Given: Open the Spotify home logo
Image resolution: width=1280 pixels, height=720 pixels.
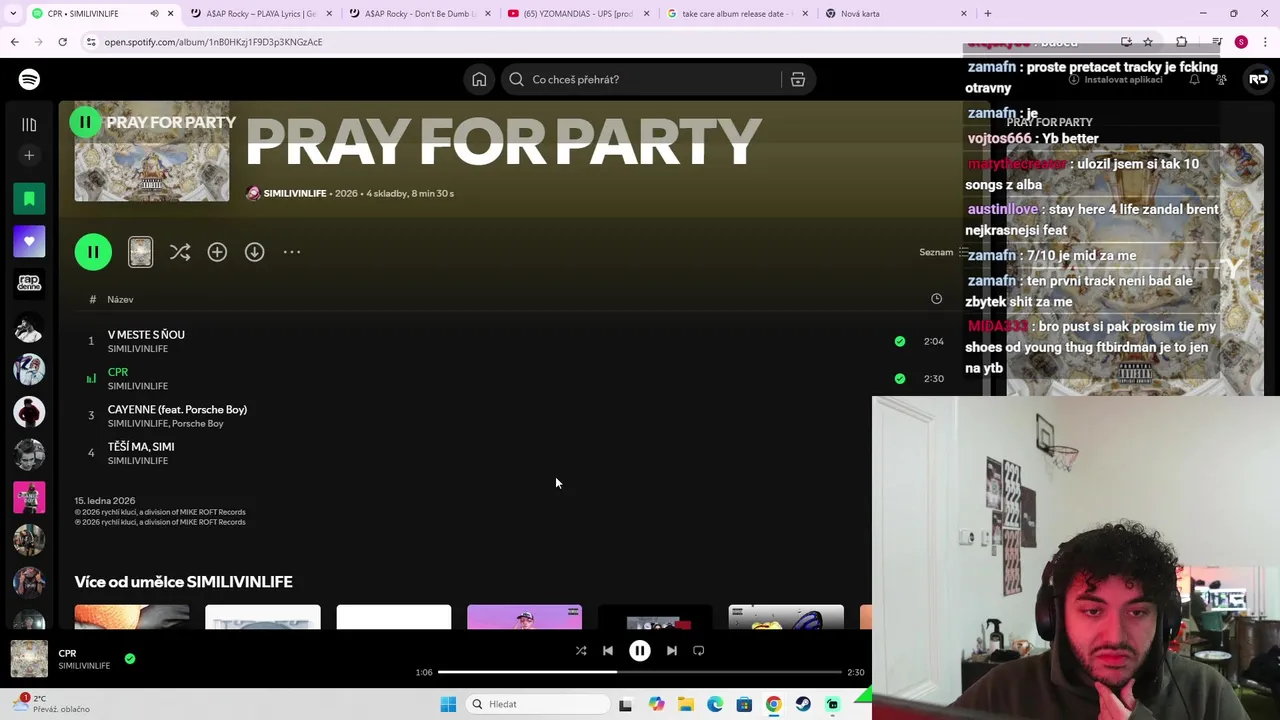Looking at the screenshot, I should tap(29, 79).
